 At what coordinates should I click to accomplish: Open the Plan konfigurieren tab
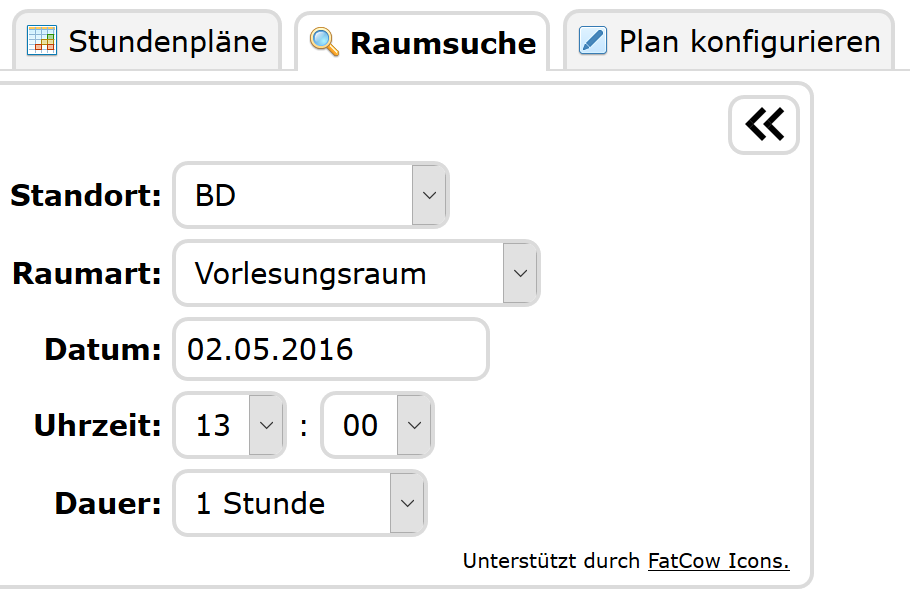749,42
